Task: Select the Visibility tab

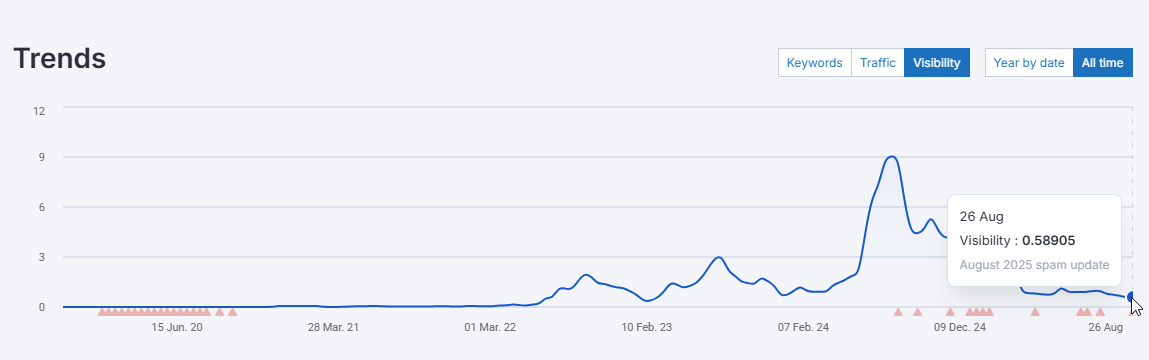Action: tap(936, 63)
